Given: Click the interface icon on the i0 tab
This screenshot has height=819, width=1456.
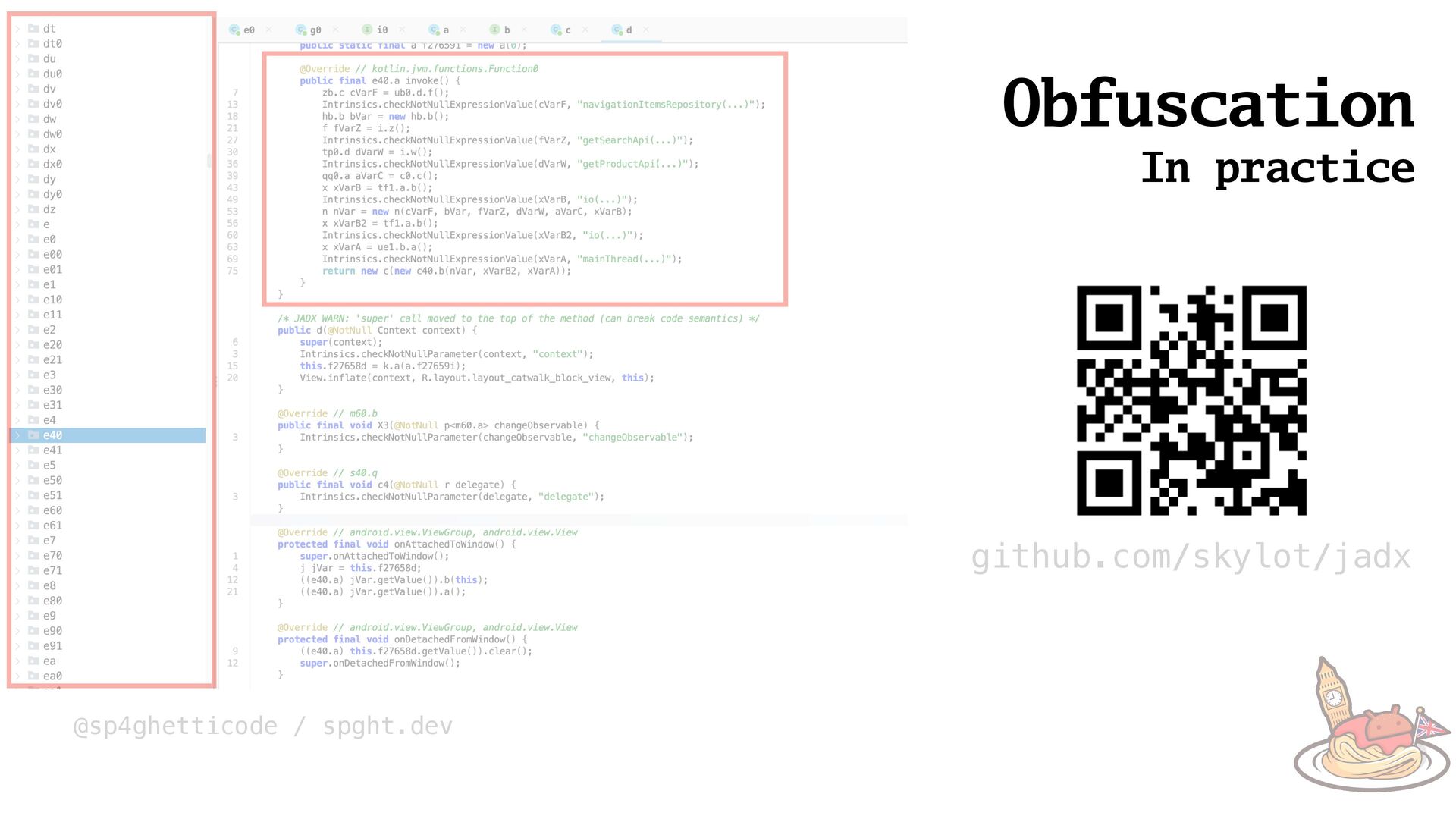Looking at the screenshot, I should (x=367, y=30).
